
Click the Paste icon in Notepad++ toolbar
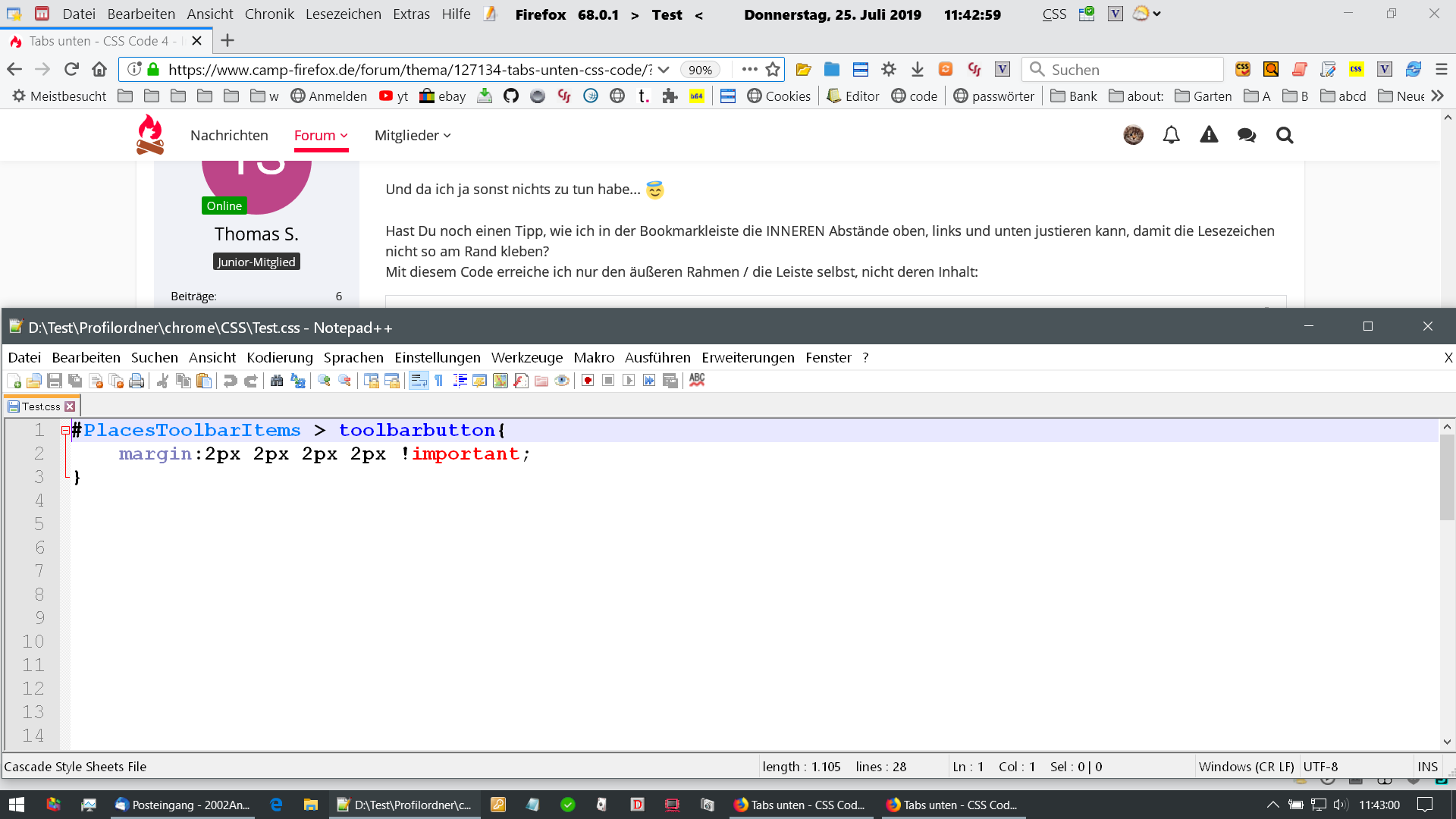[204, 381]
